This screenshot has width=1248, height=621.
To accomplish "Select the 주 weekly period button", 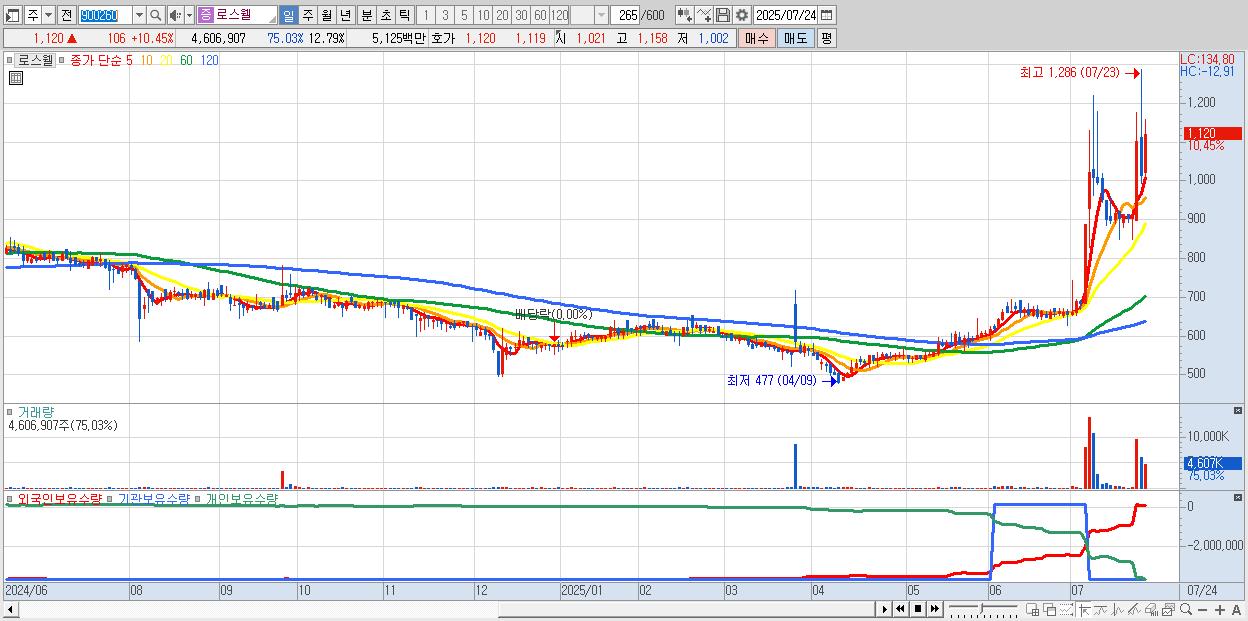I will [x=307, y=15].
